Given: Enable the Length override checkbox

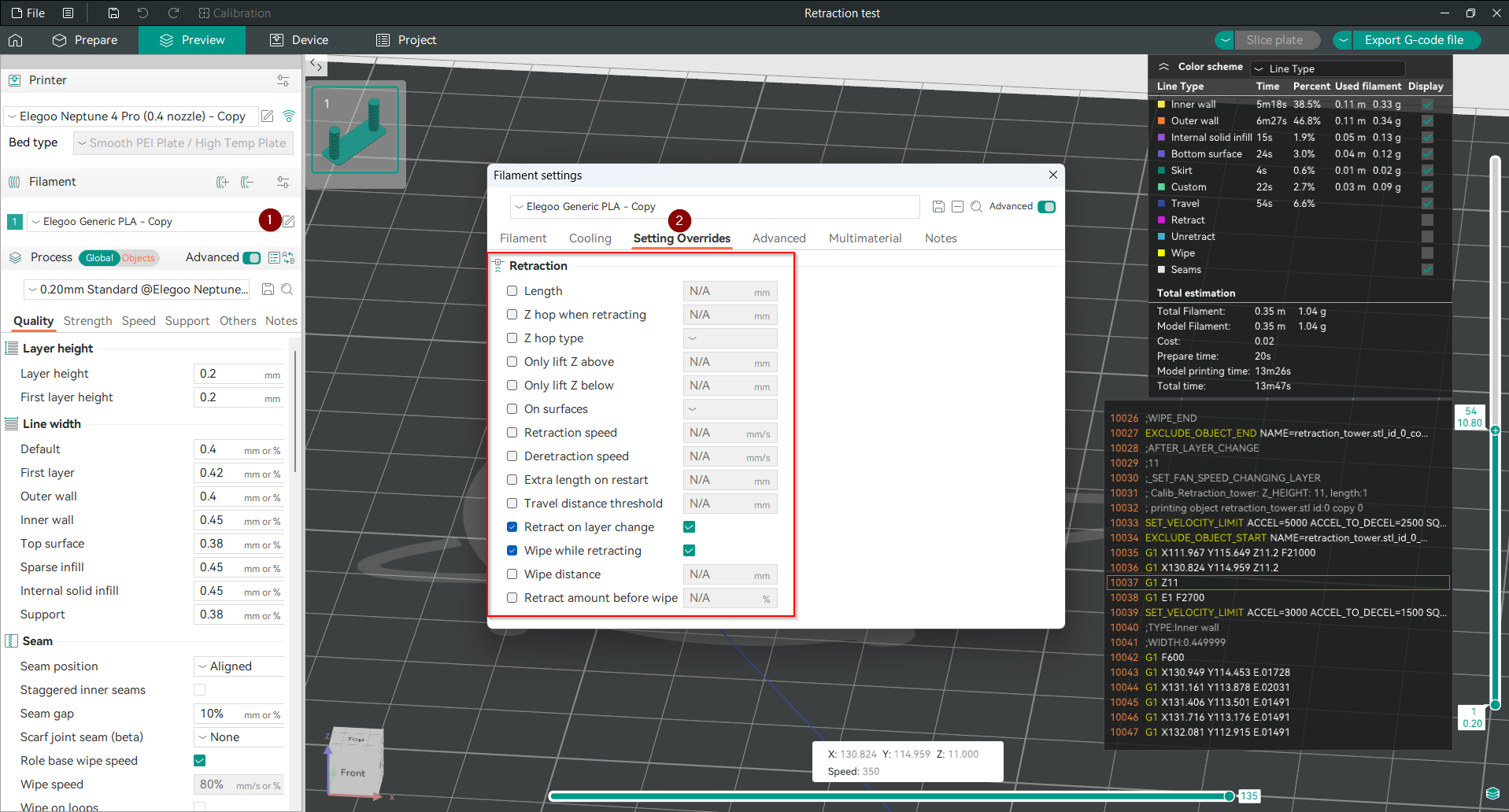Looking at the screenshot, I should tap(512, 291).
